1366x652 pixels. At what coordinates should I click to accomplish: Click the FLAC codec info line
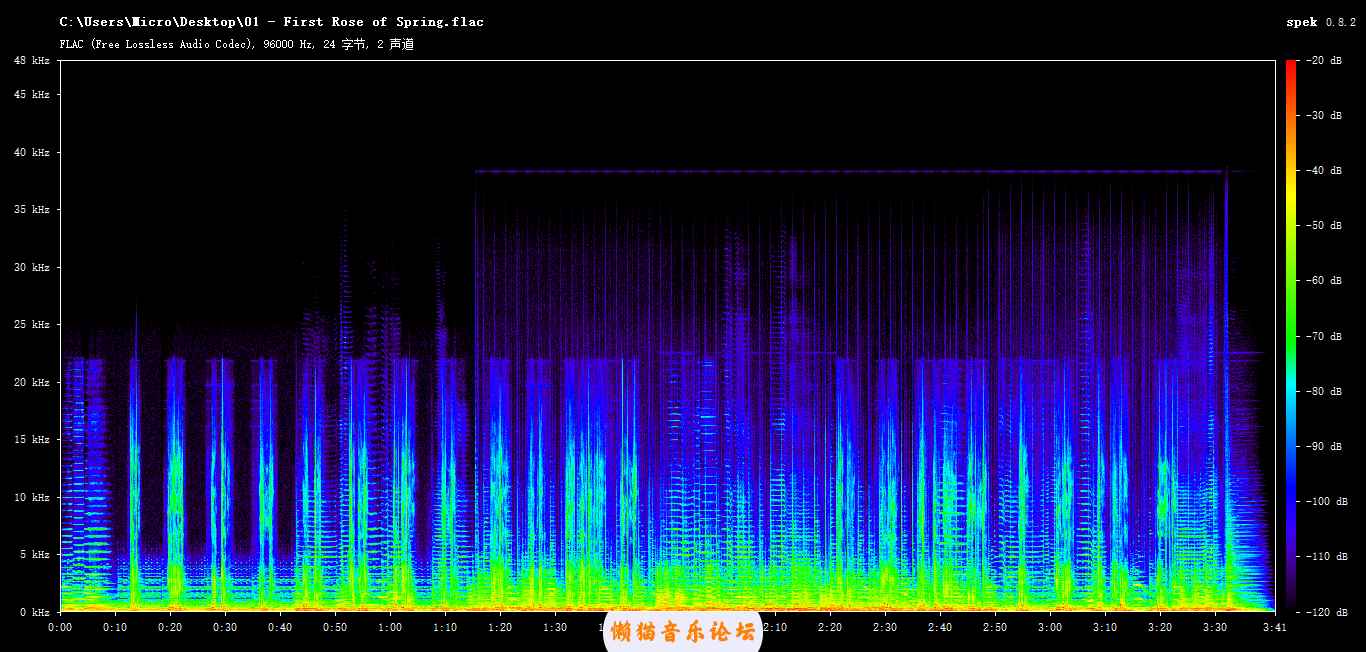tap(236, 44)
